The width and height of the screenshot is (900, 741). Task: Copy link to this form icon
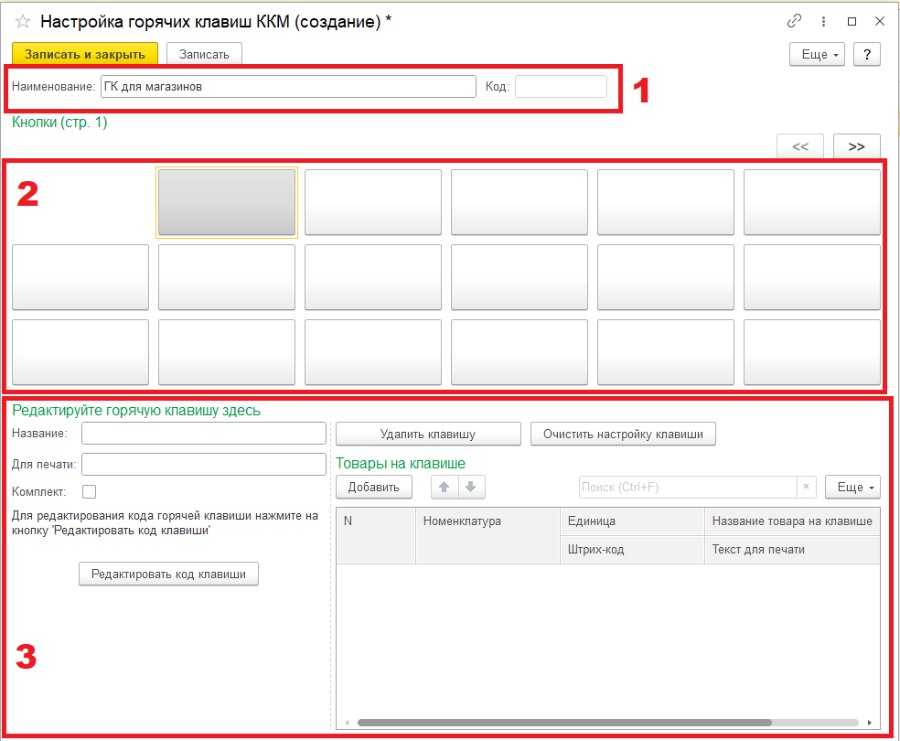point(794,21)
